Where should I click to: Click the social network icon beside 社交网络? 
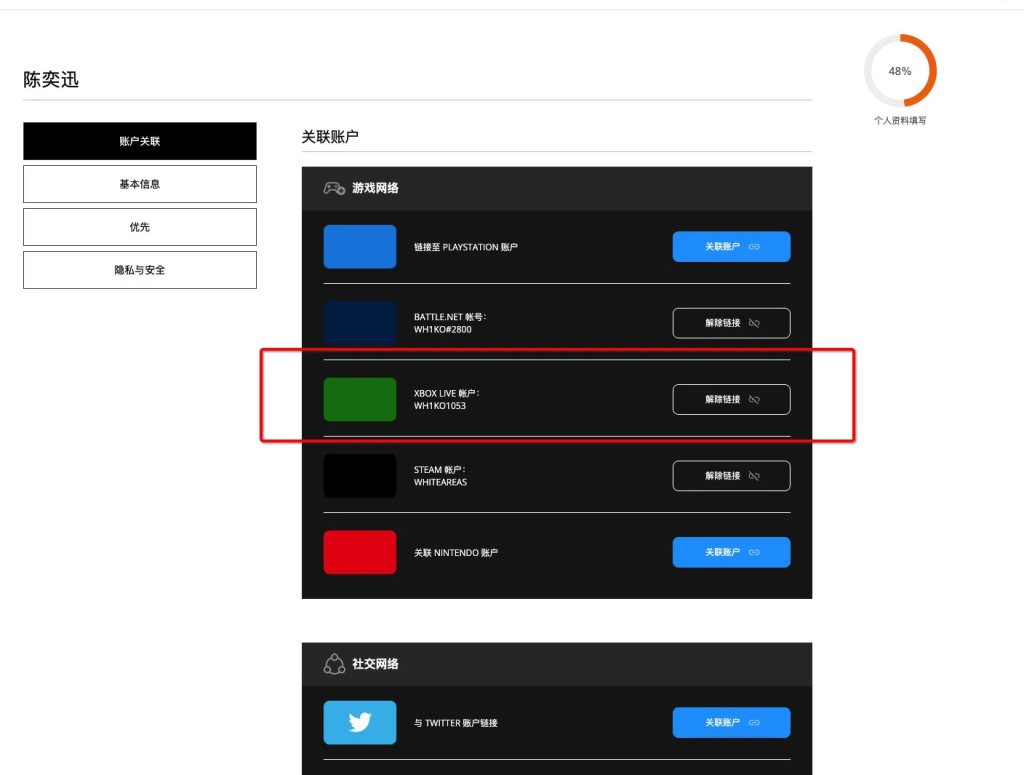(334, 664)
